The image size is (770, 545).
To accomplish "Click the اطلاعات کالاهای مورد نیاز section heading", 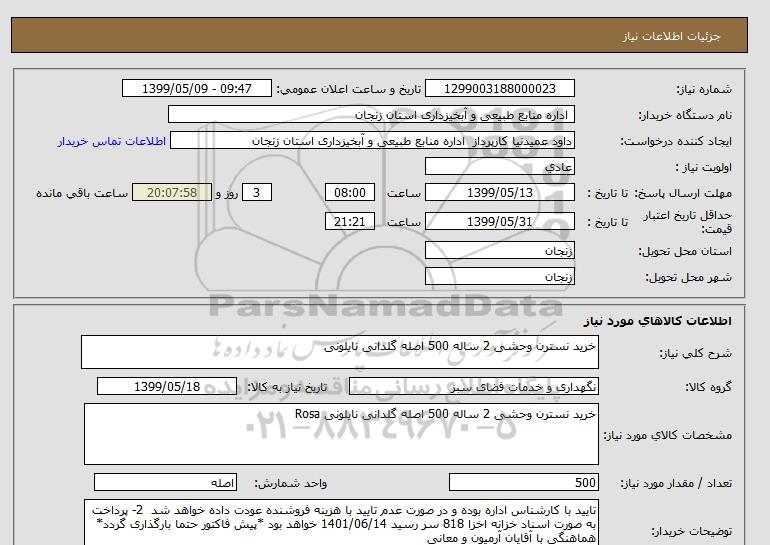I will click(x=658, y=321).
